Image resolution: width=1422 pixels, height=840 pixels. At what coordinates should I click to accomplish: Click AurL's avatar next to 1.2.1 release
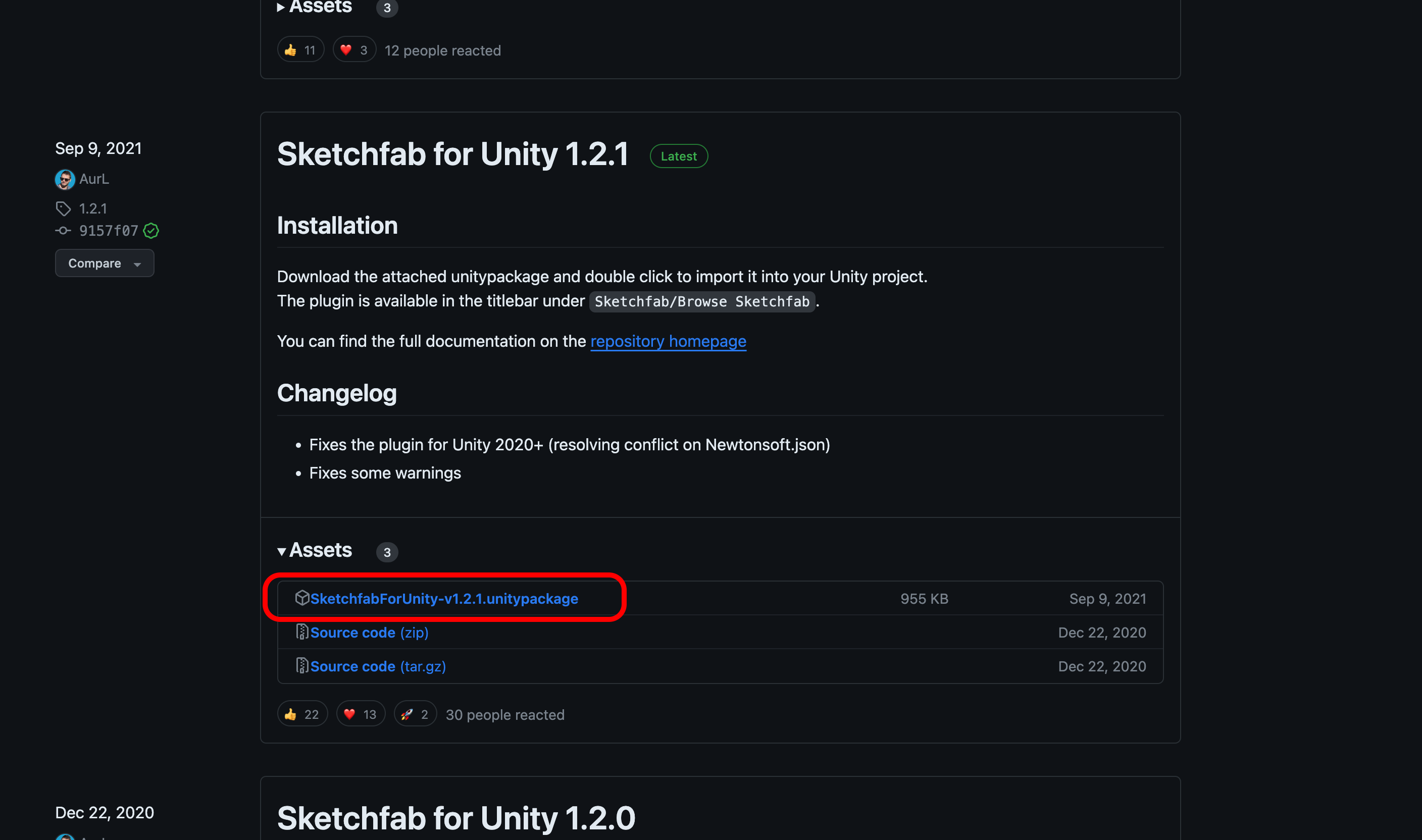[x=65, y=179]
